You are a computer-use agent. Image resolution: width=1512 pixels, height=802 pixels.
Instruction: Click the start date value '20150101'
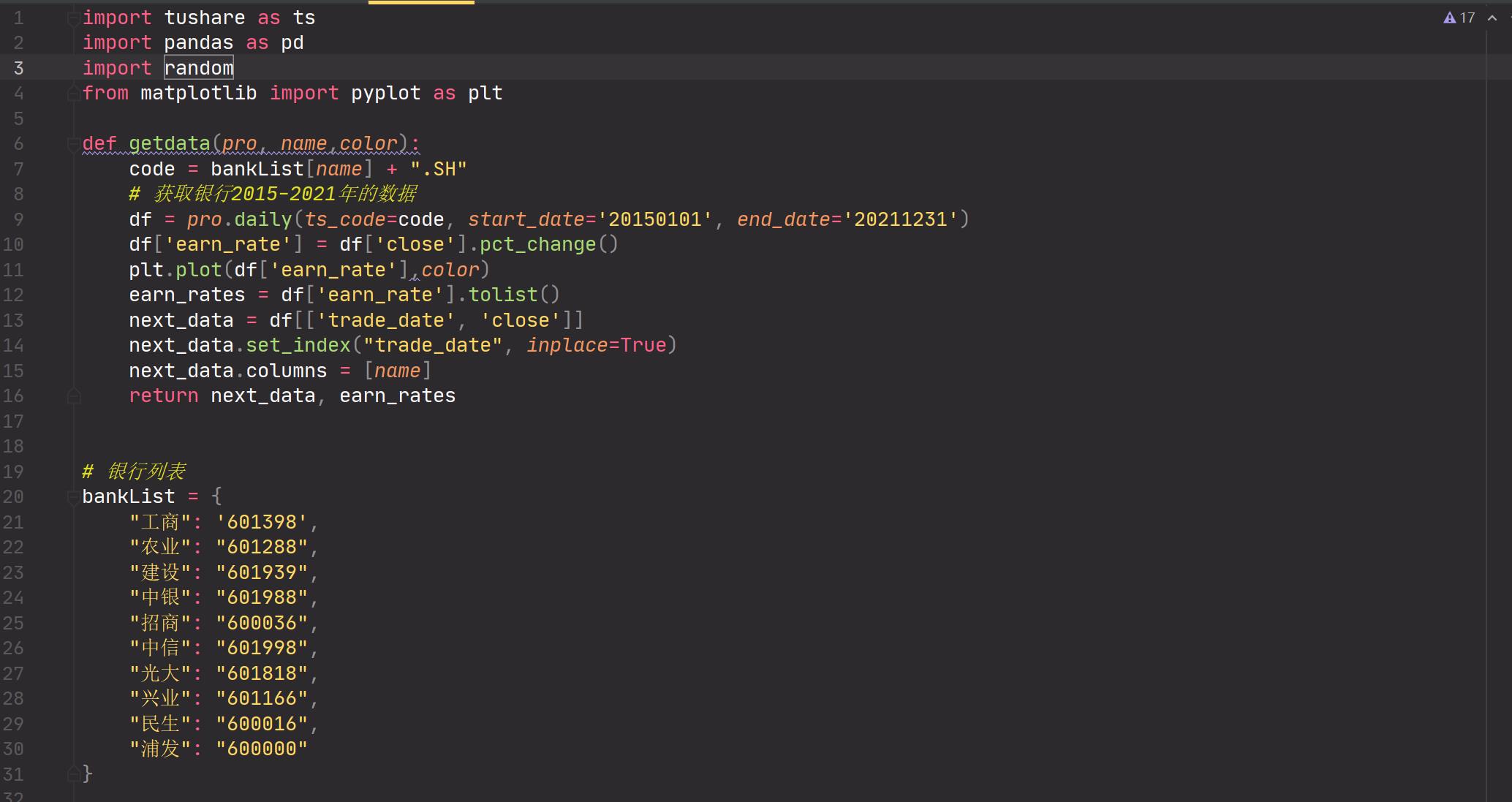pyautogui.click(x=655, y=219)
